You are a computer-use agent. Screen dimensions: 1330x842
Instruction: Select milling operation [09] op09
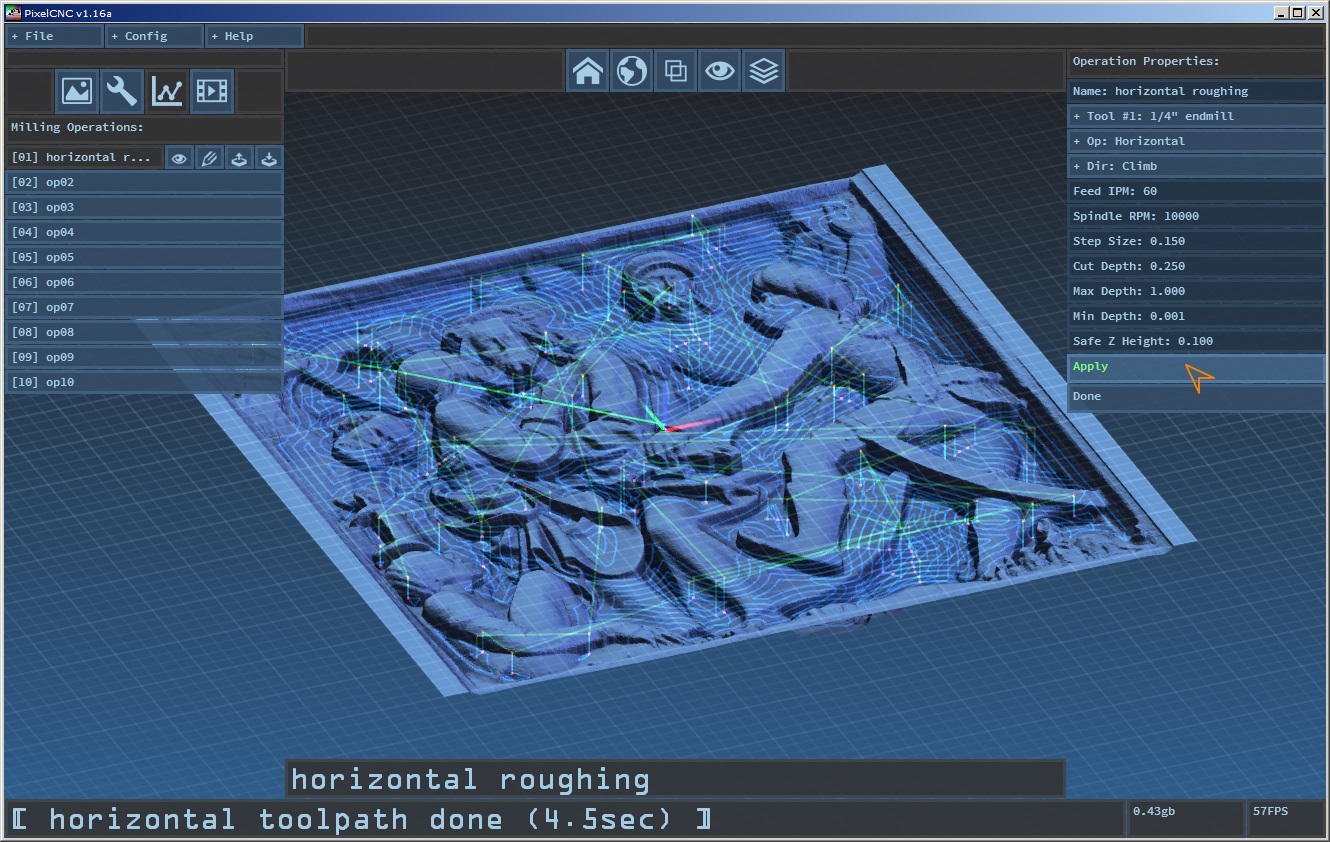(144, 358)
